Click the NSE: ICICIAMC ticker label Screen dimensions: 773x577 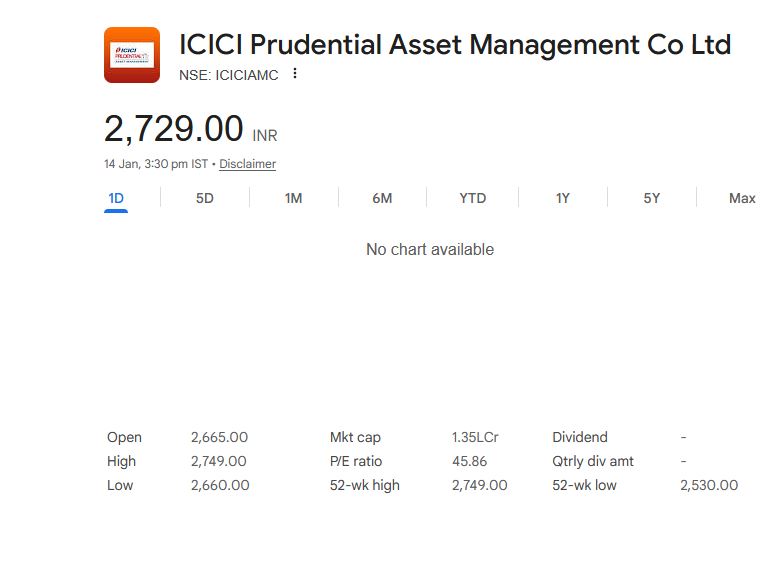coord(229,75)
